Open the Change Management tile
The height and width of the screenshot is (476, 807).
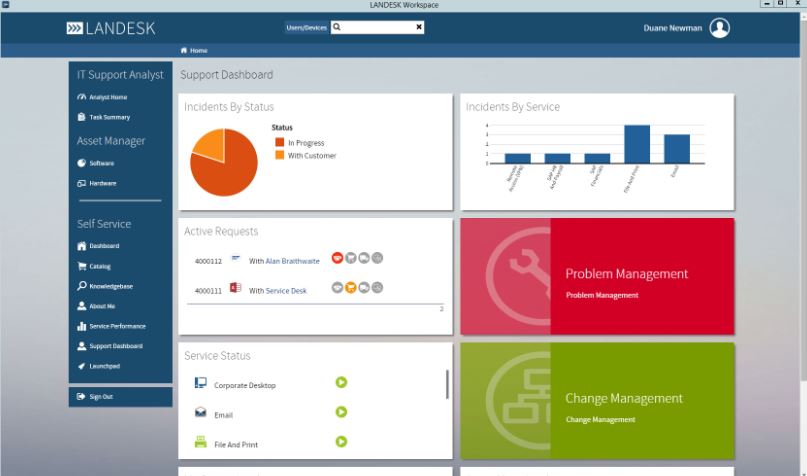[597, 401]
